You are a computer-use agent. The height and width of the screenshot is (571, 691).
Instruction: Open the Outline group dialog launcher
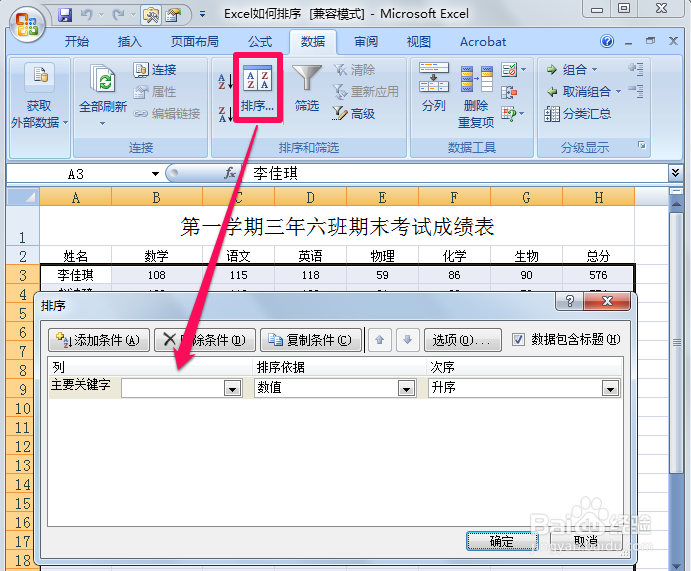click(x=642, y=145)
